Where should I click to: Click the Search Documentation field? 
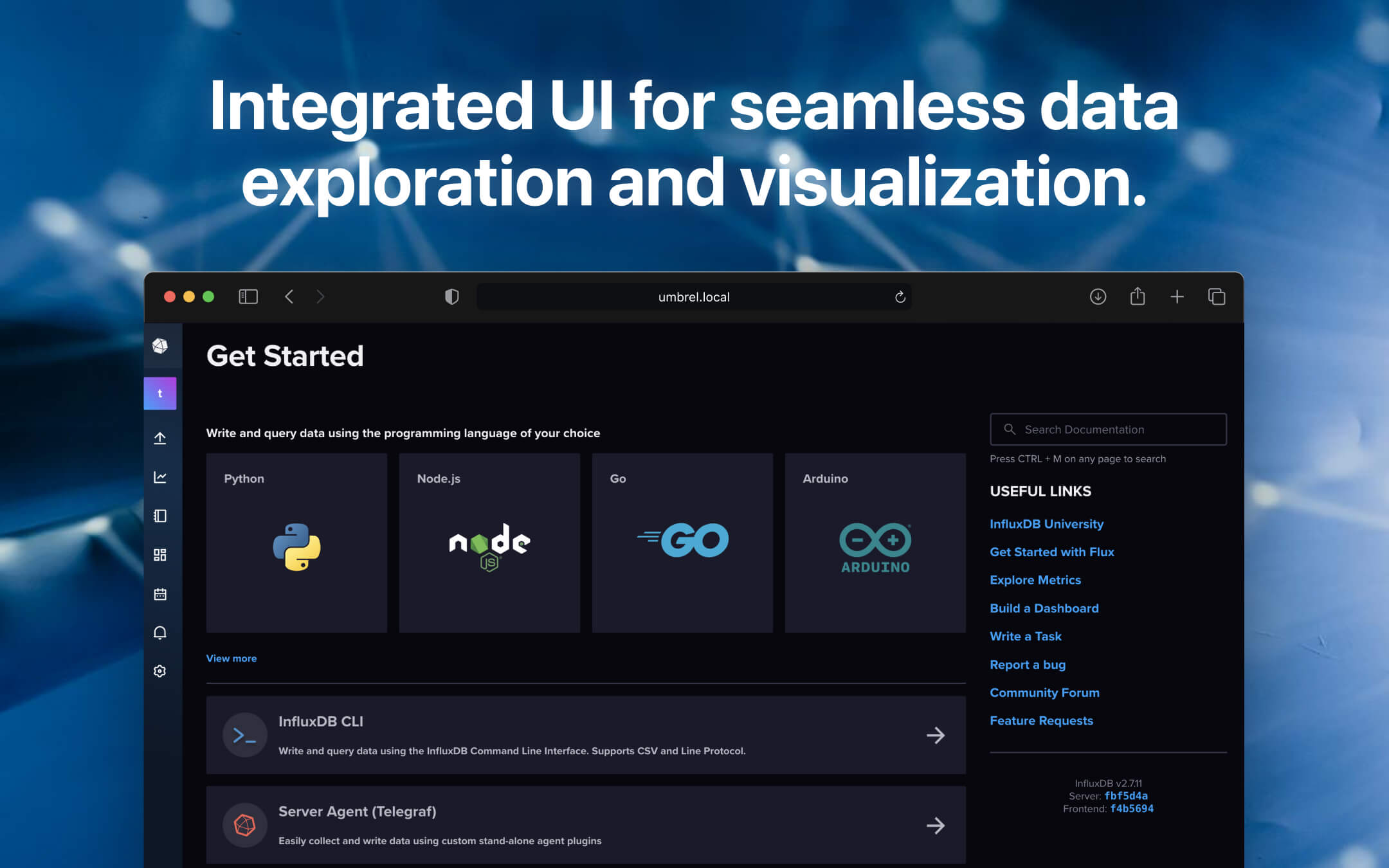tap(1108, 429)
